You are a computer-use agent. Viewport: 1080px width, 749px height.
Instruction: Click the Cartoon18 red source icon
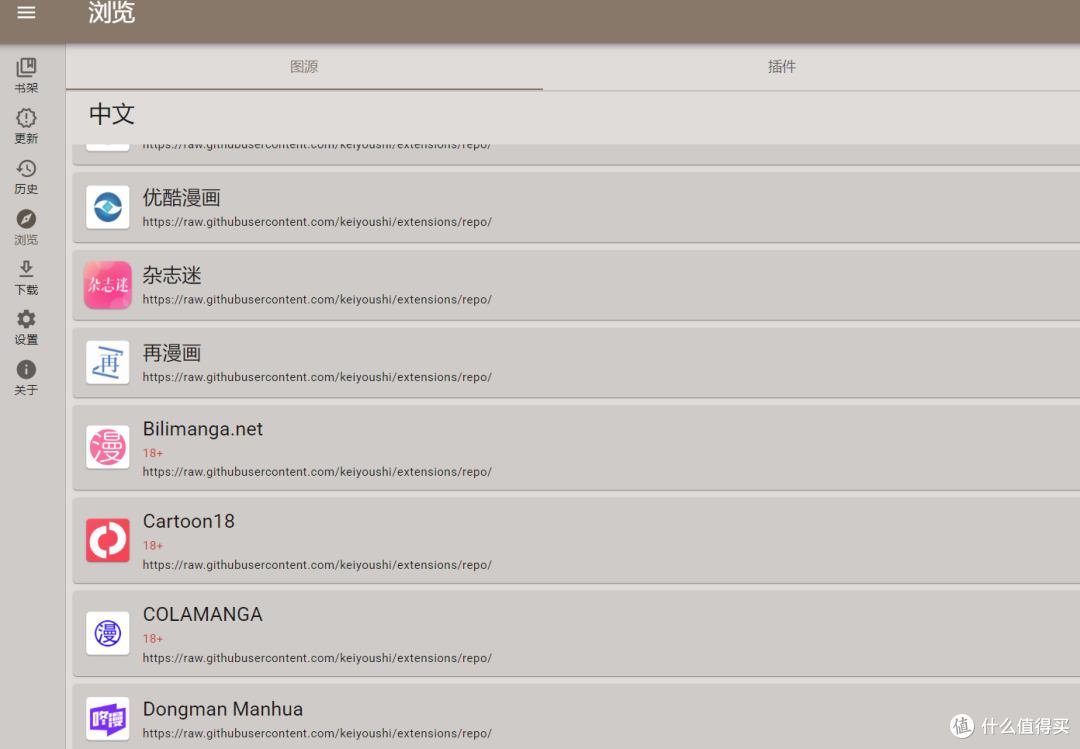(x=107, y=540)
